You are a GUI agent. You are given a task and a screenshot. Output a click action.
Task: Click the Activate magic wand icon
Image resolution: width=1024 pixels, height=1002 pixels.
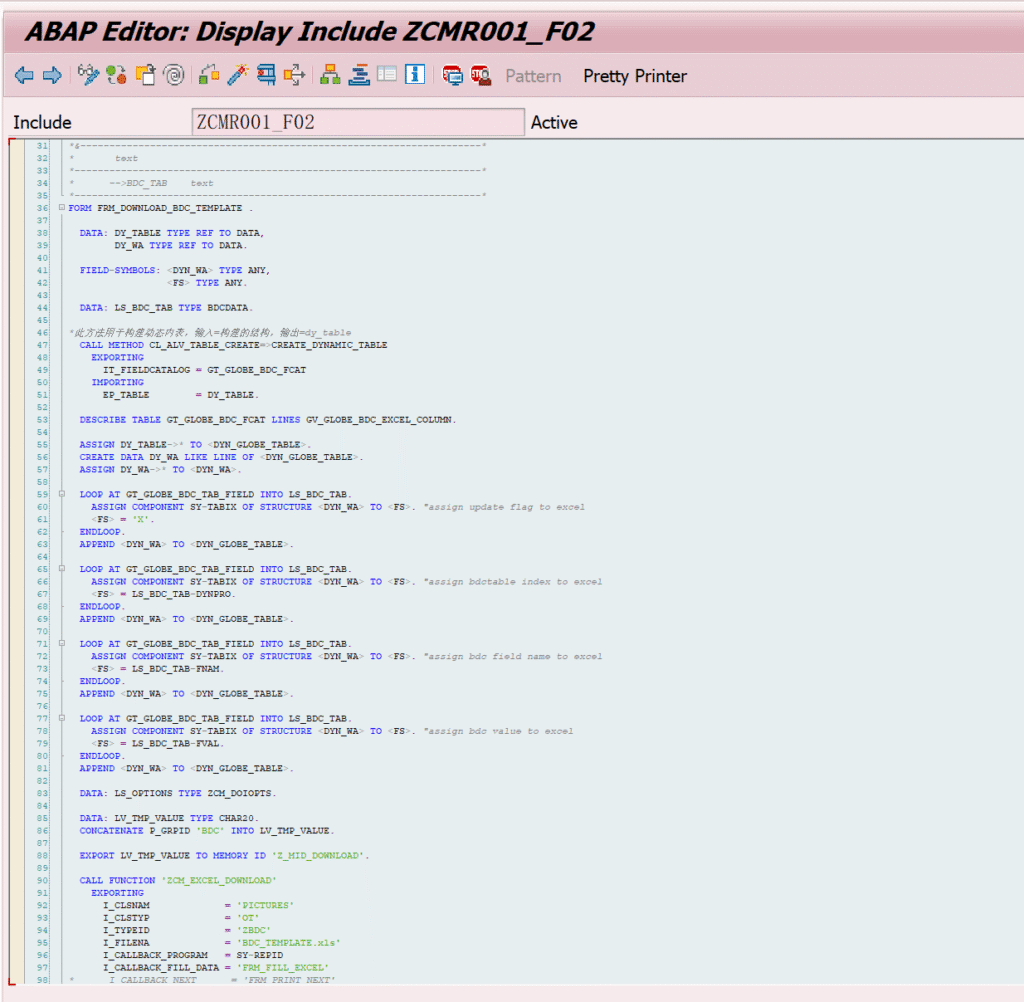click(238, 76)
